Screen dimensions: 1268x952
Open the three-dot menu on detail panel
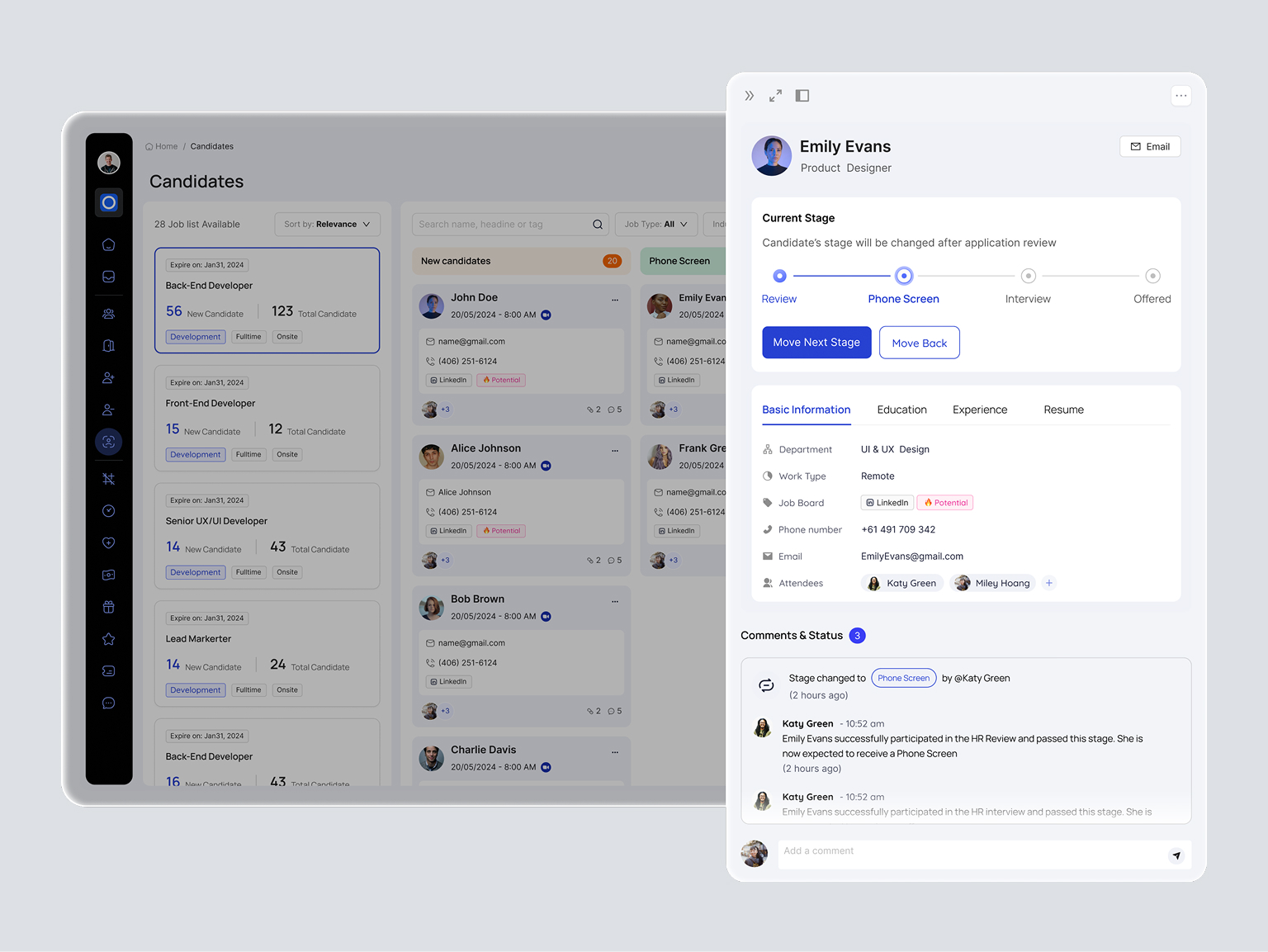(1180, 96)
